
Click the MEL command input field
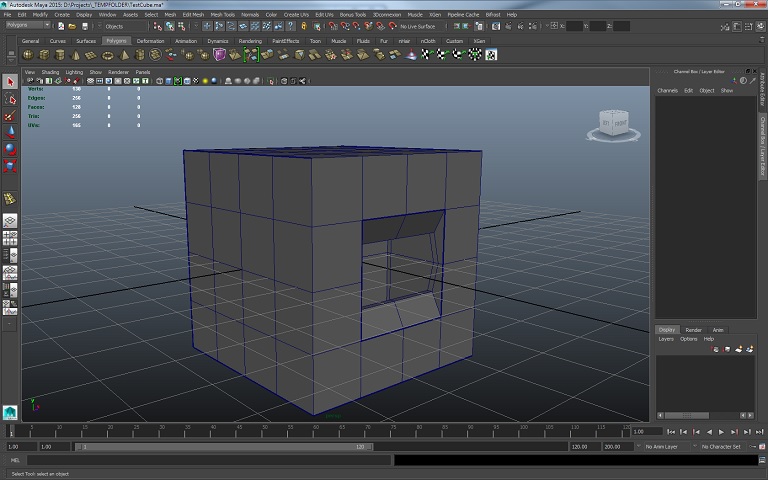pyautogui.click(x=209, y=460)
